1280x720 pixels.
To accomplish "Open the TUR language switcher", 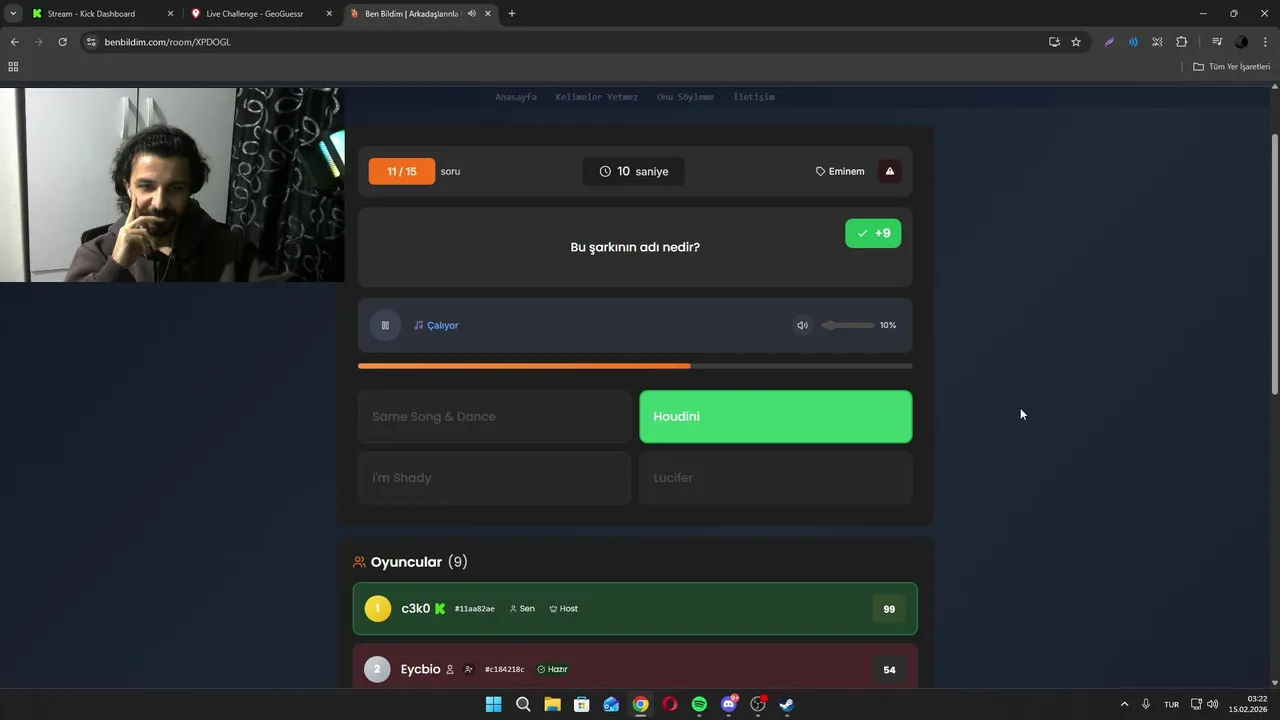I will 1171,704.
